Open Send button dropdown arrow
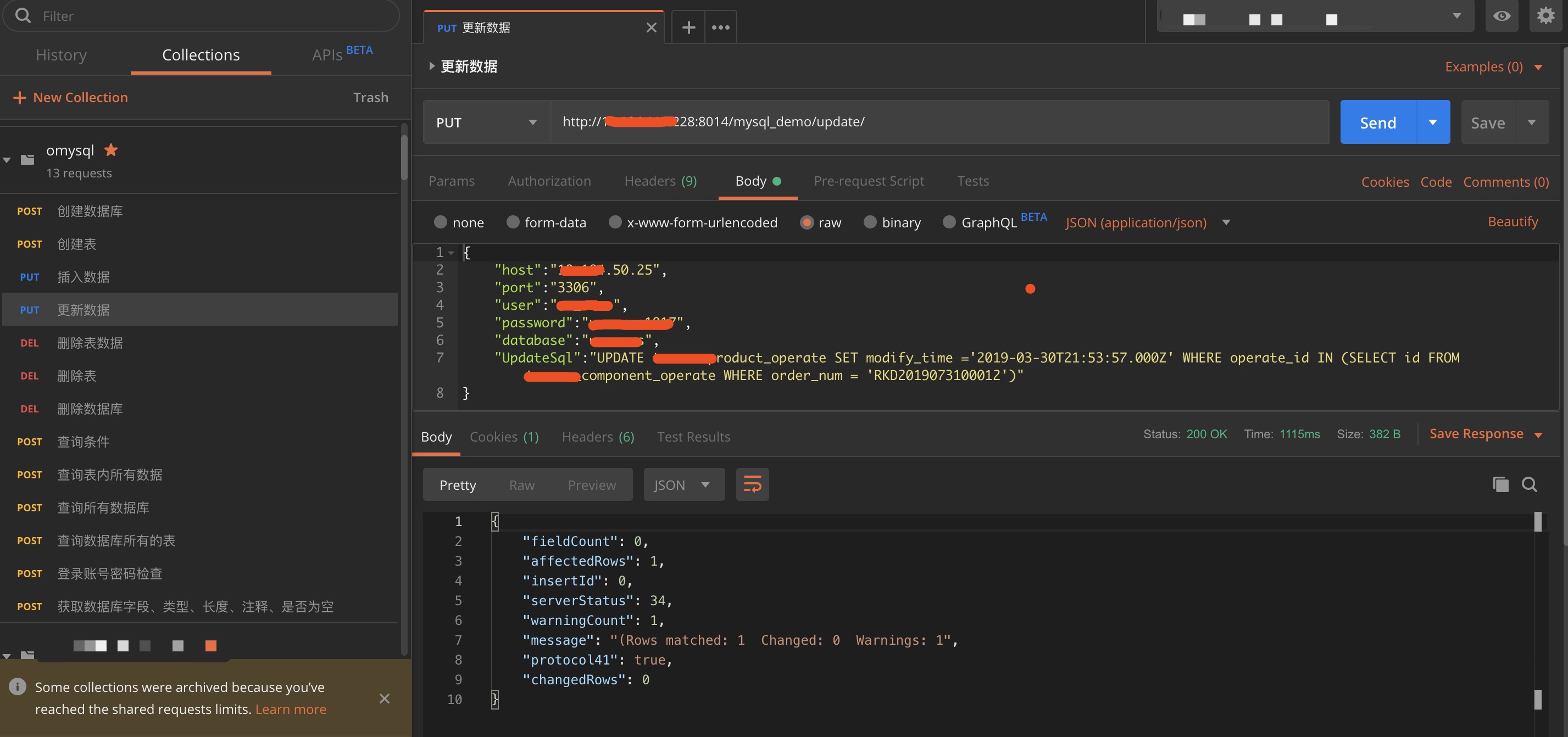This screenshot has height=737, width=1568. (1433, 122)
